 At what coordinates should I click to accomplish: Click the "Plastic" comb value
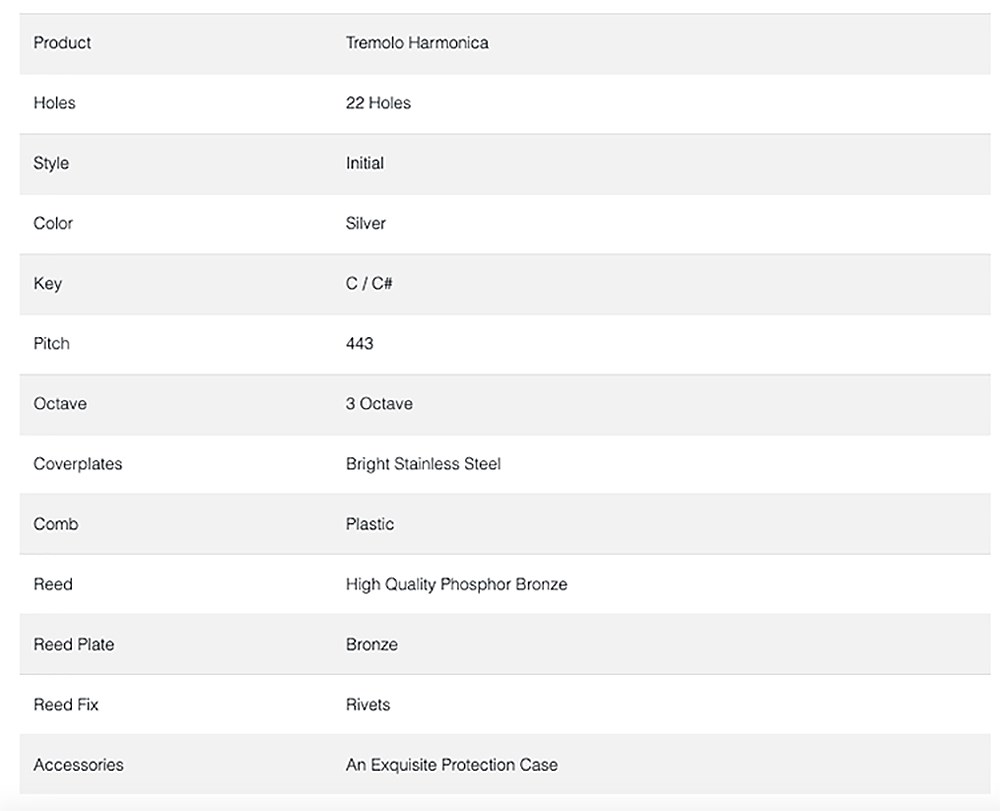[370, 524]
